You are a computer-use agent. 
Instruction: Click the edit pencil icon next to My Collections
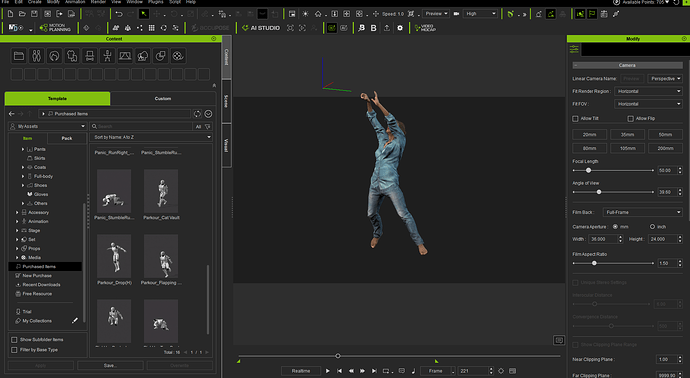click(x=75, y=321)
